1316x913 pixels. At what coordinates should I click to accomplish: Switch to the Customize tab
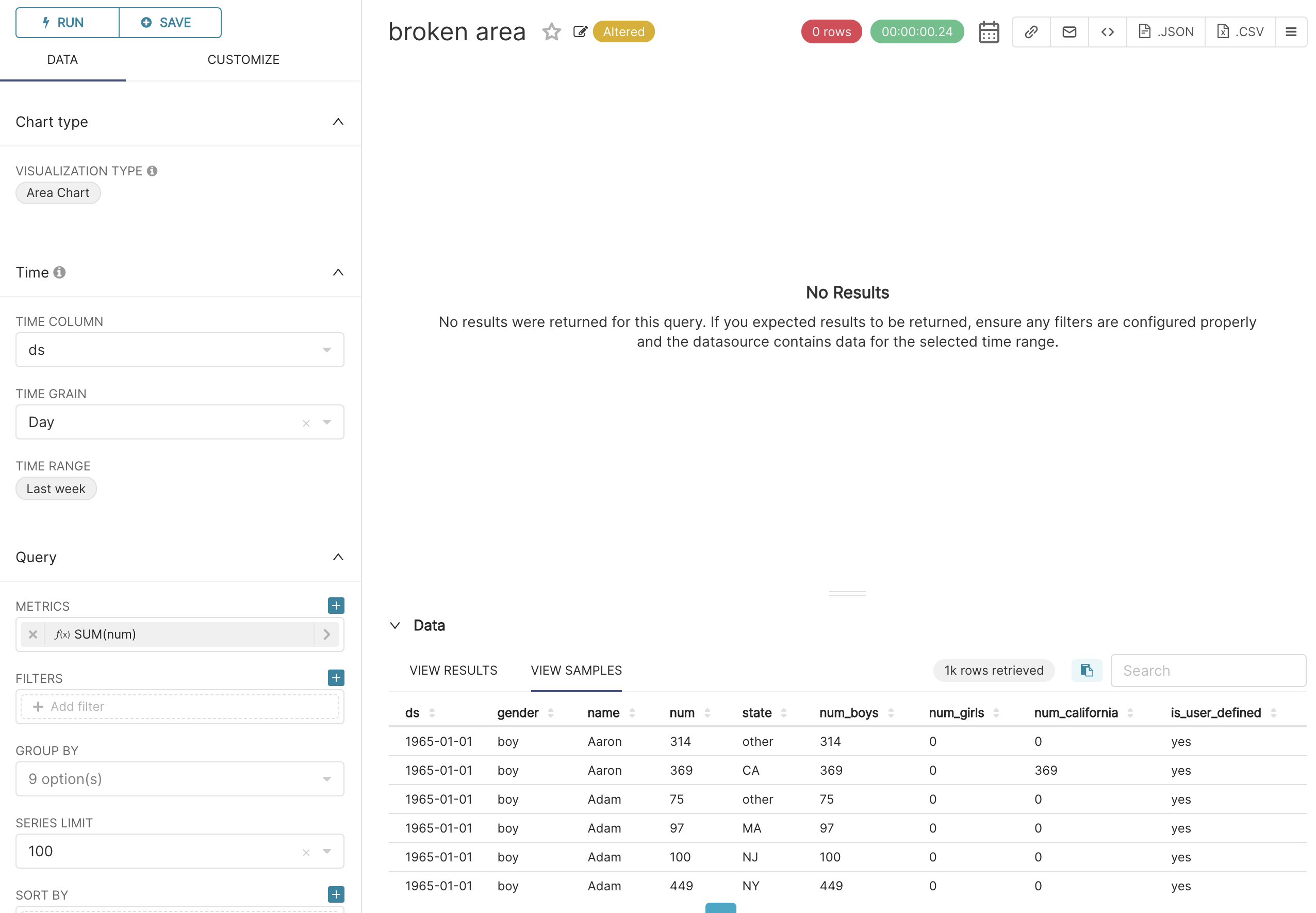(x=243, y=59)
